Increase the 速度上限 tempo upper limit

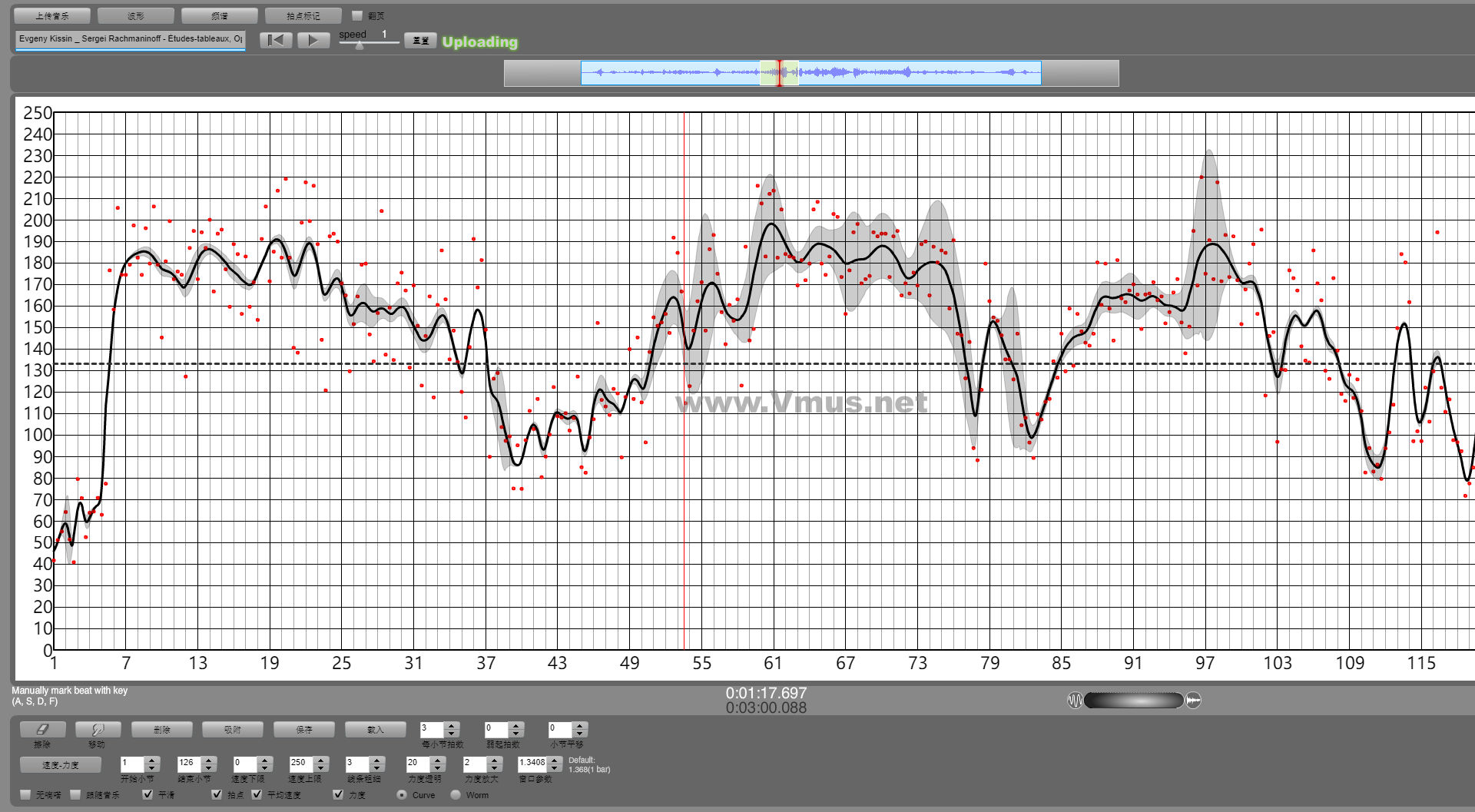tap(322, 761)
